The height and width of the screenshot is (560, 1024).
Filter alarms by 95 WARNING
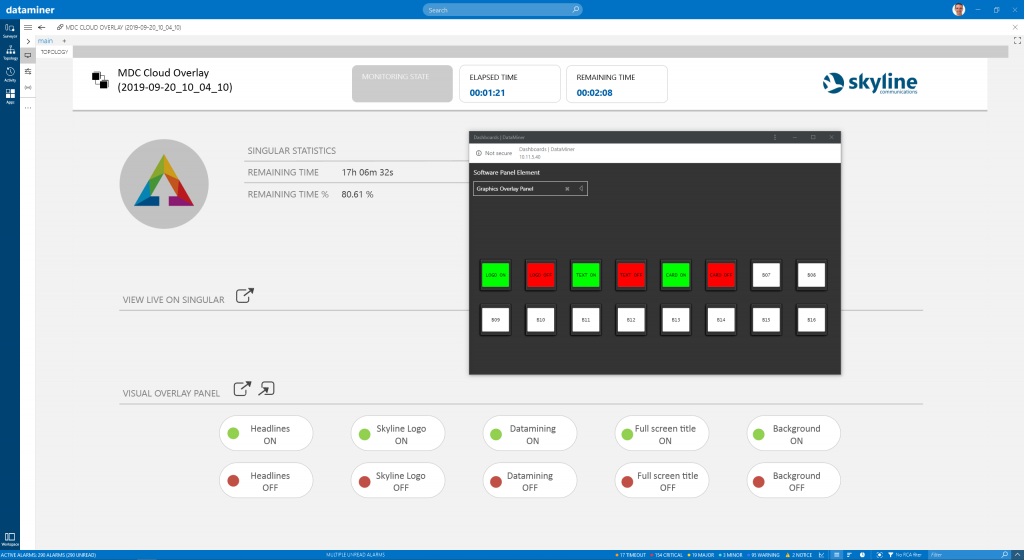763,555
